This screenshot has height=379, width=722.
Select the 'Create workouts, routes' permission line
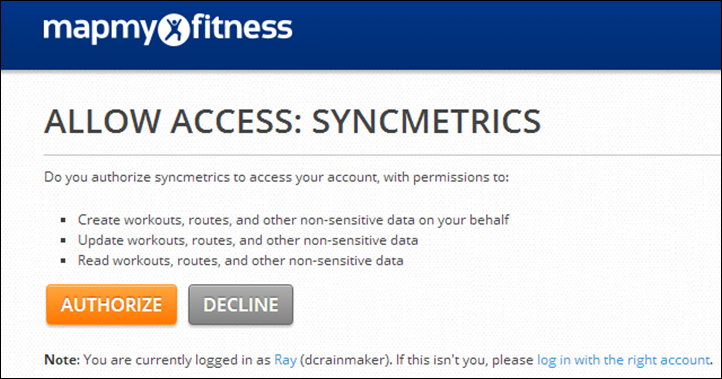[x=293, y=220]
